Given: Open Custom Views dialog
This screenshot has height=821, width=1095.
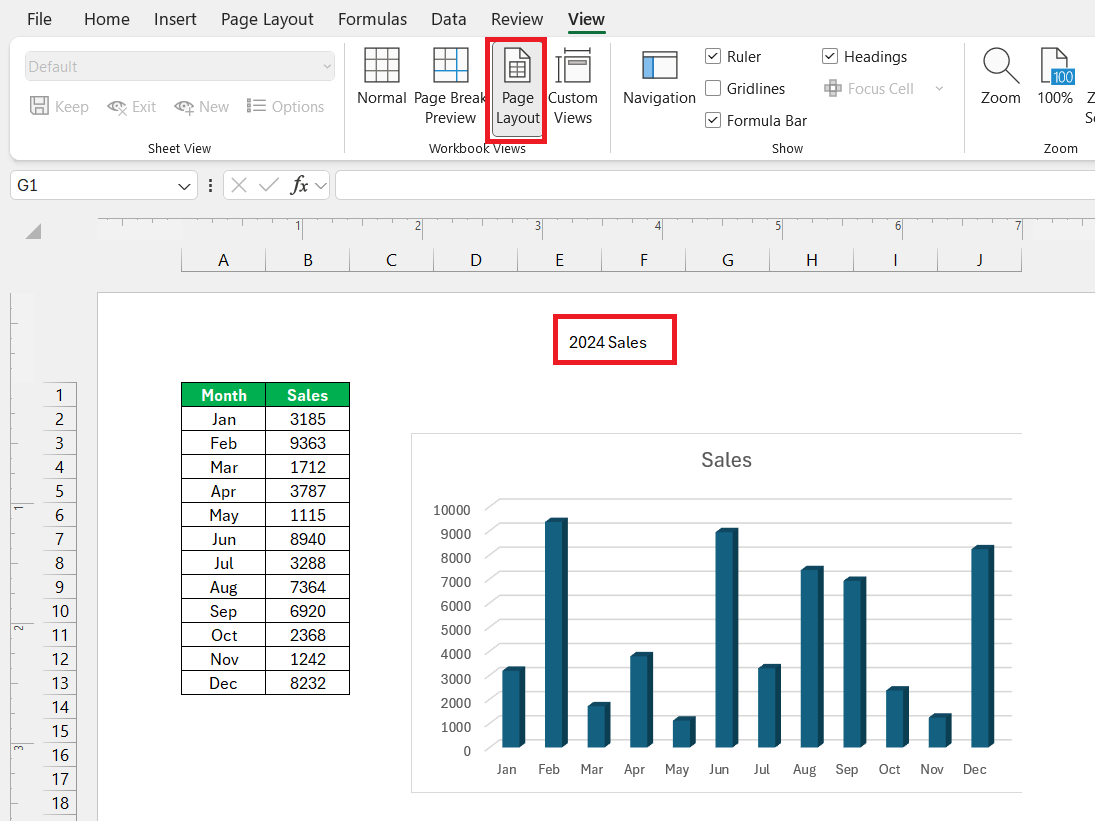Looking at the screenshot, I should [x=573, y=87].
